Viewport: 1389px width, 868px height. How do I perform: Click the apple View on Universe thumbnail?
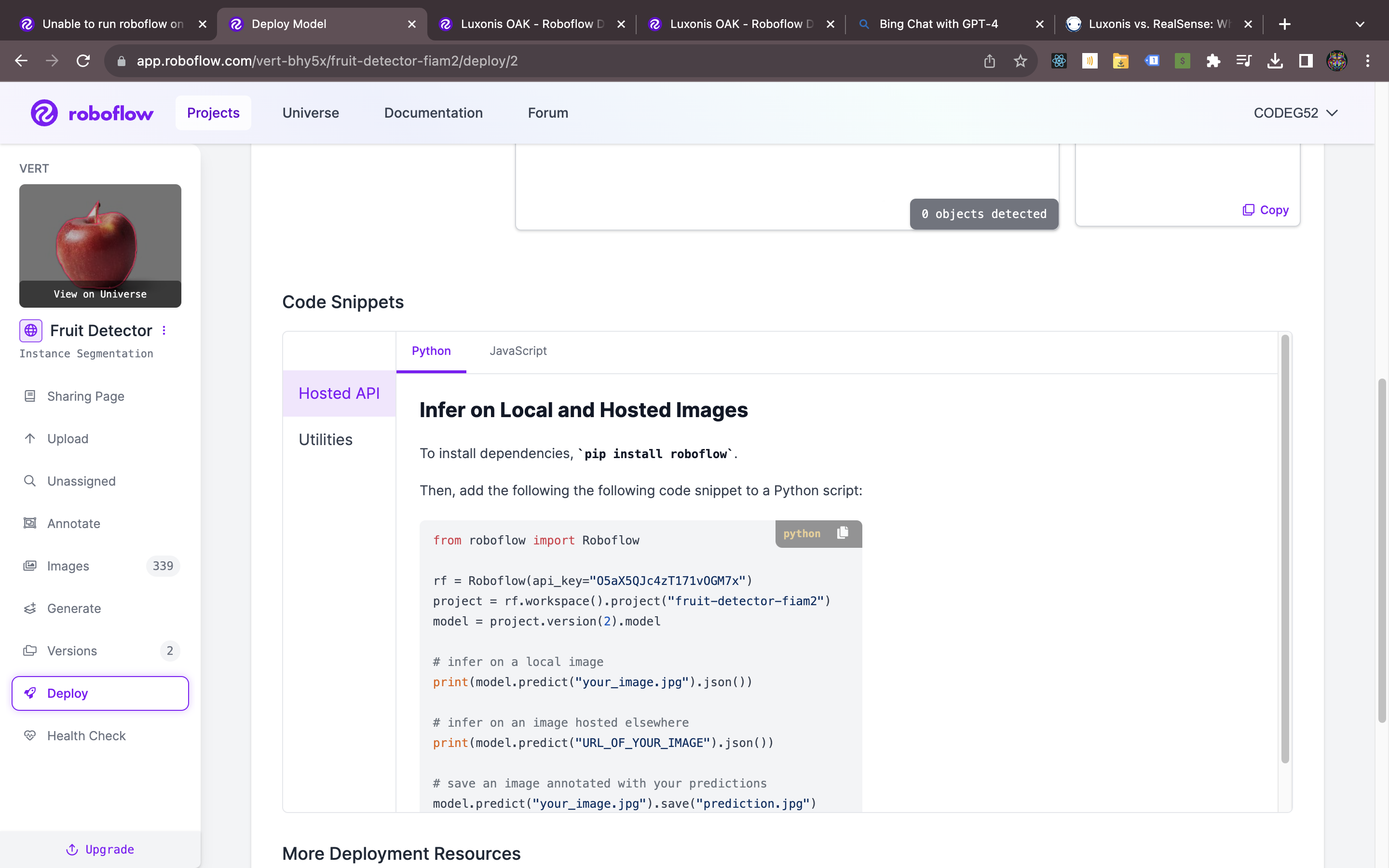pyautogui.click(x=100, y=246)
